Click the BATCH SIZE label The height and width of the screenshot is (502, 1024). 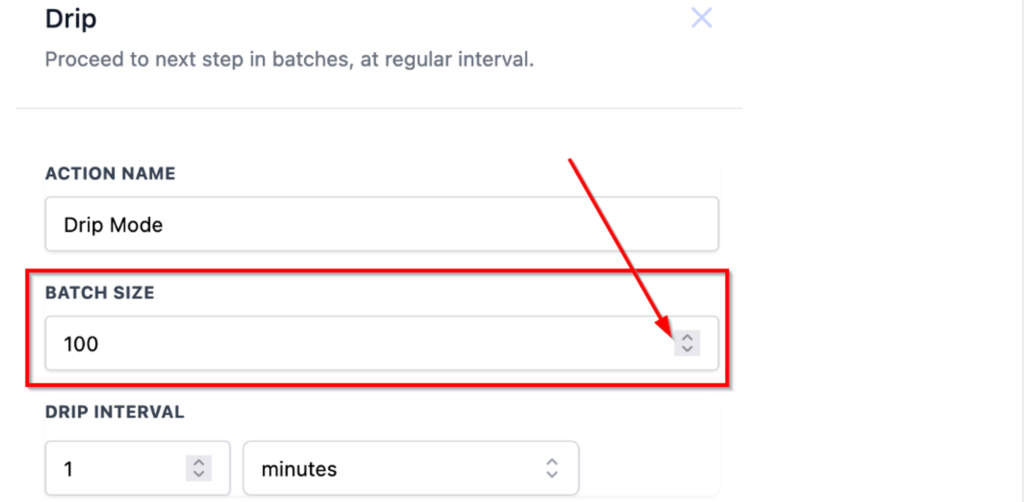tap(99, 293)
